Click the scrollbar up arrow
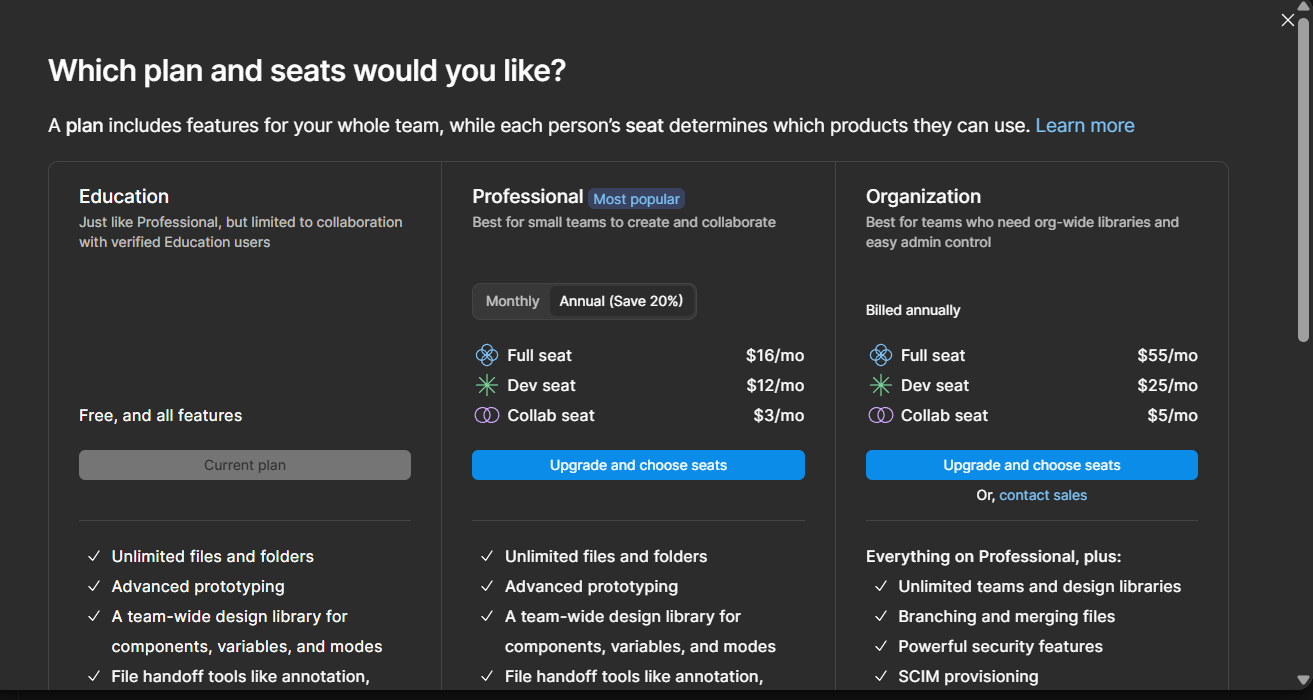 click(1303, 8)
